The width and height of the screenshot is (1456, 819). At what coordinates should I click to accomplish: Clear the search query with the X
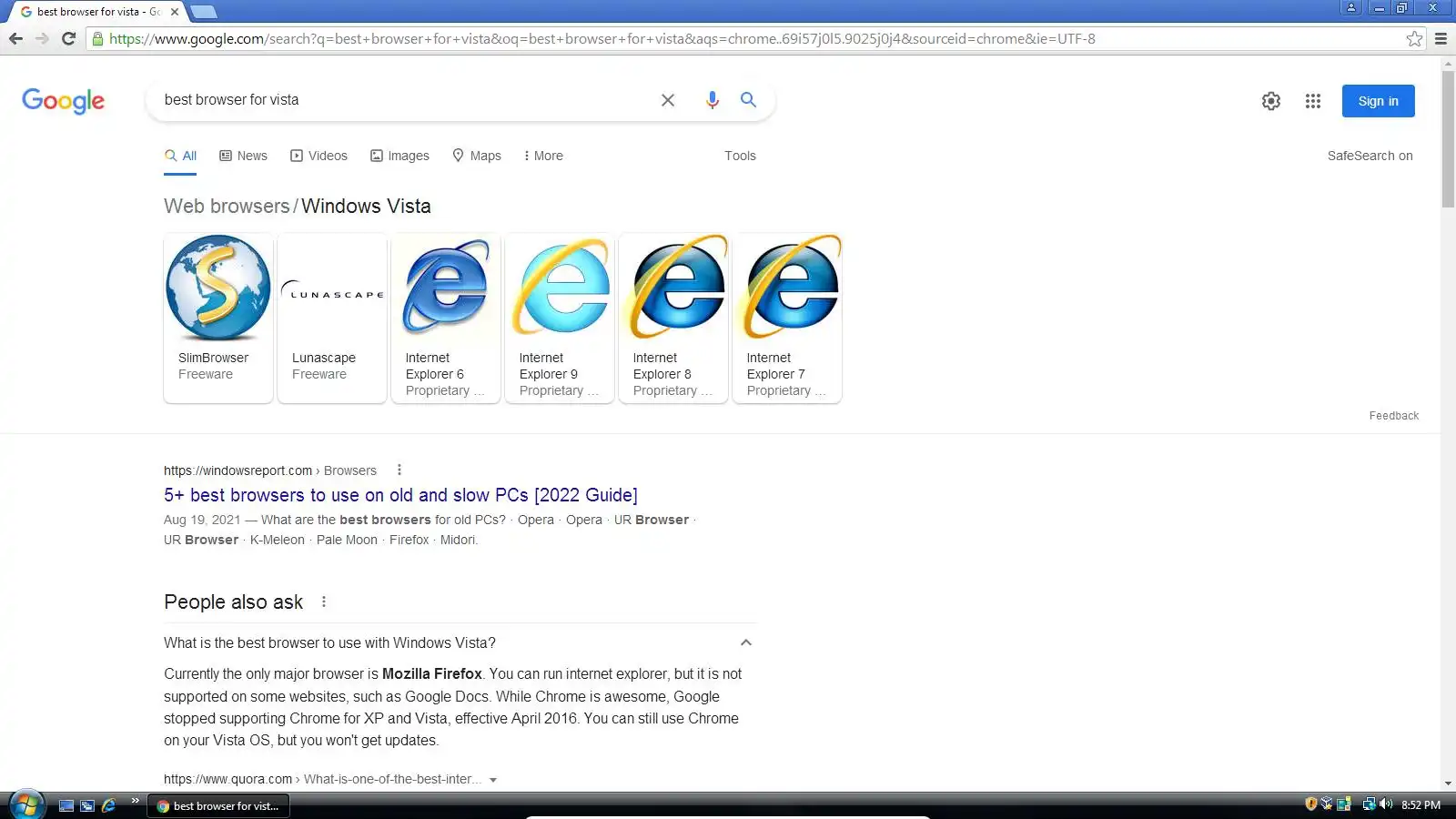tap(668, 100)
